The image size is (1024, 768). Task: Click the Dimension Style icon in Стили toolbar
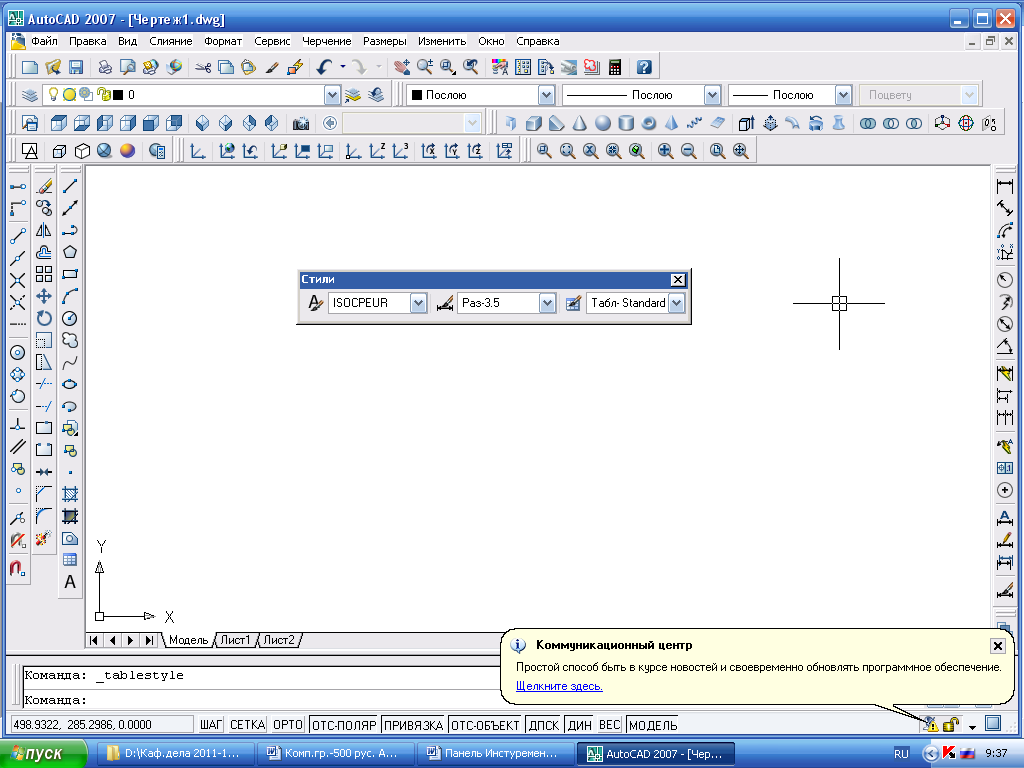(445, 303)
